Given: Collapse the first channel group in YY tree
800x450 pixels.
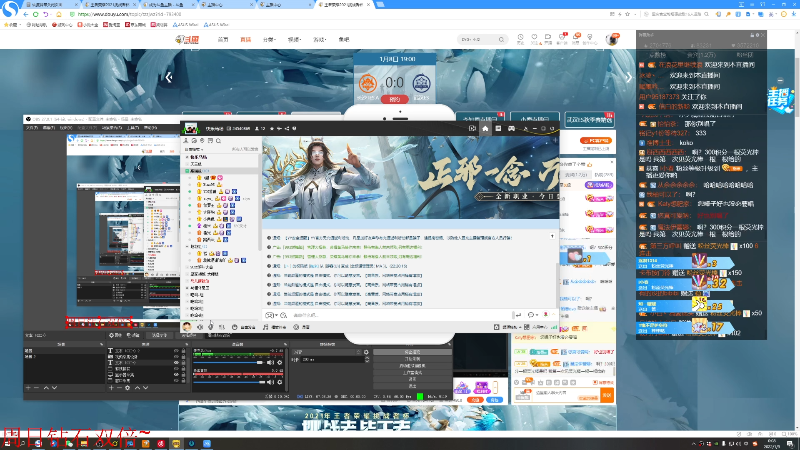Looking at the screenshot, I should point(187,157).
